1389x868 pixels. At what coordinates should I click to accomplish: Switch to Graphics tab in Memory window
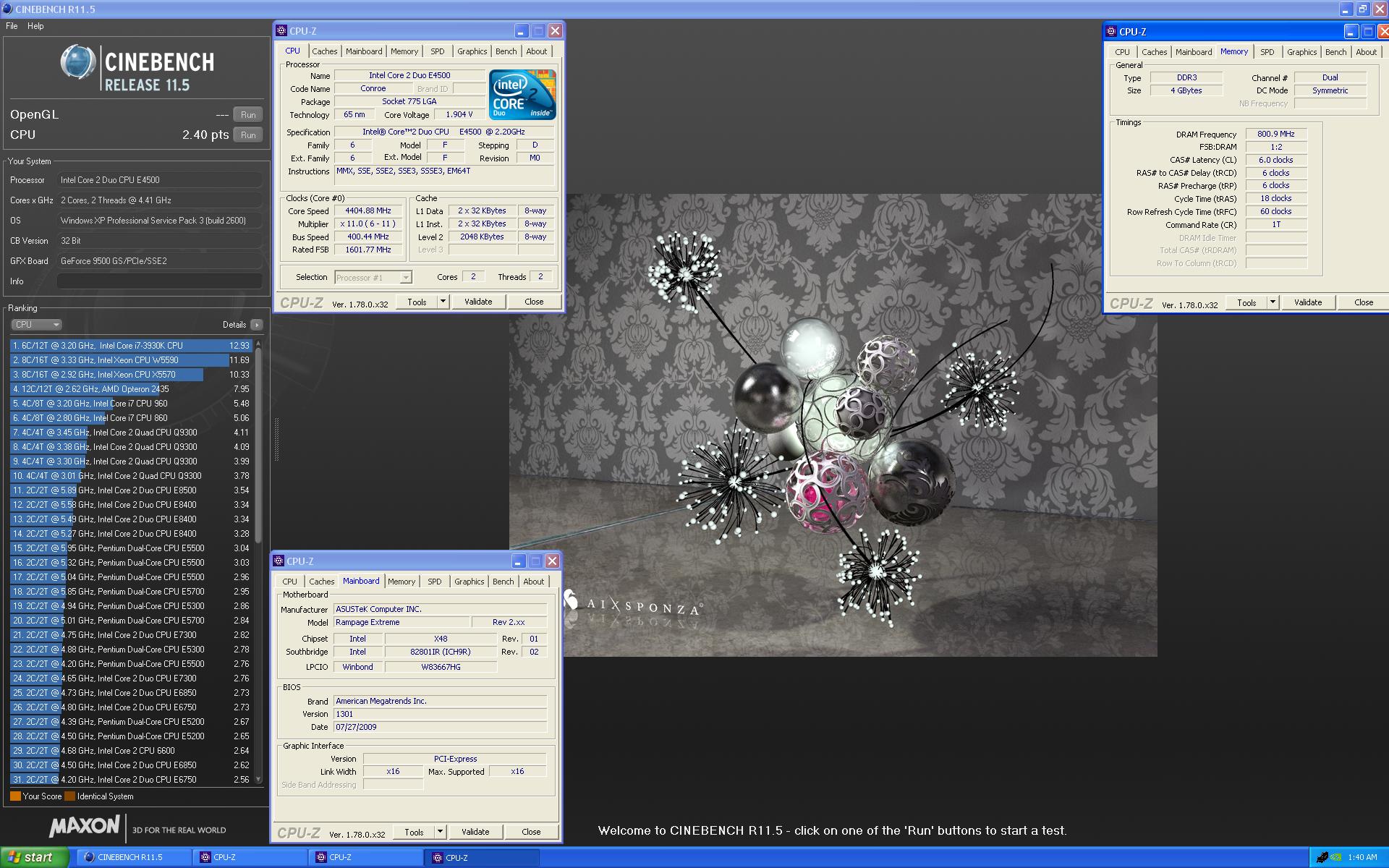point(1301,52)
